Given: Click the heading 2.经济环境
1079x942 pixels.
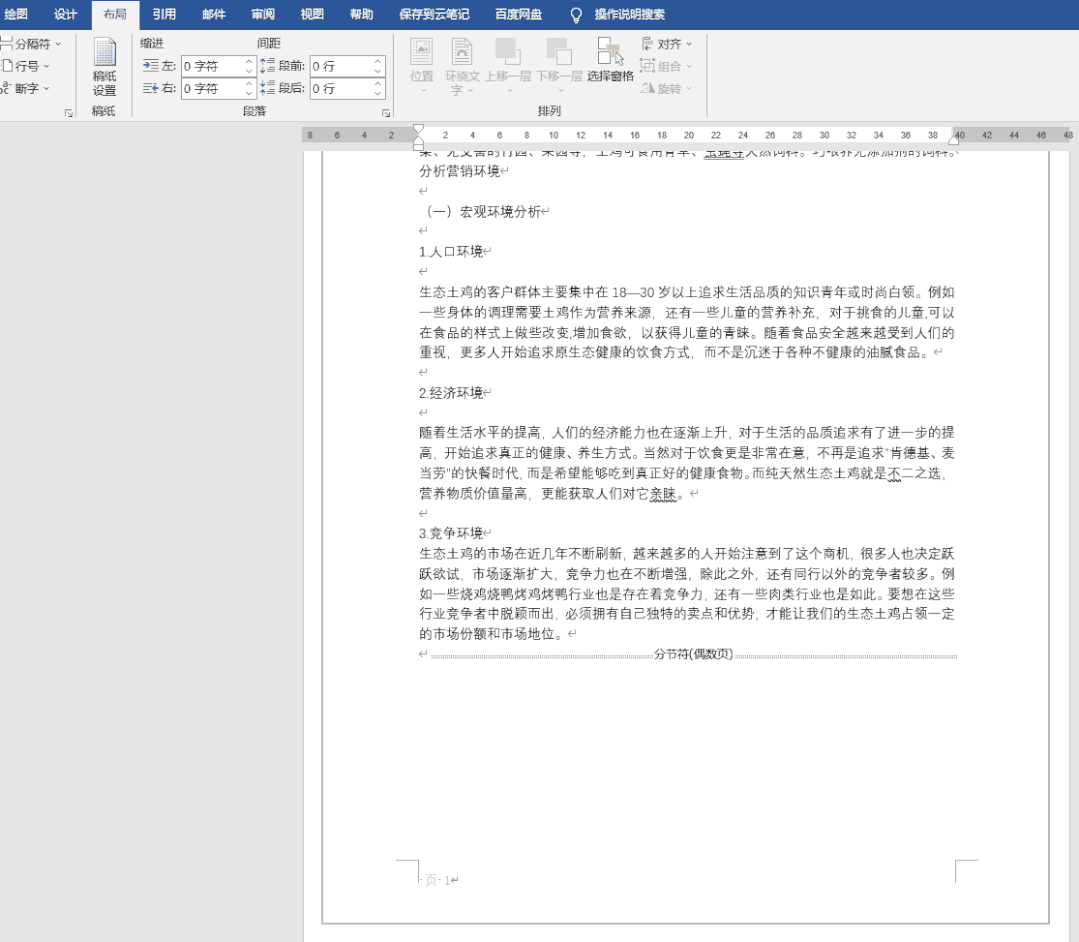Looking at the screenshot, I should pyautogui.click(x=451, y=393).
